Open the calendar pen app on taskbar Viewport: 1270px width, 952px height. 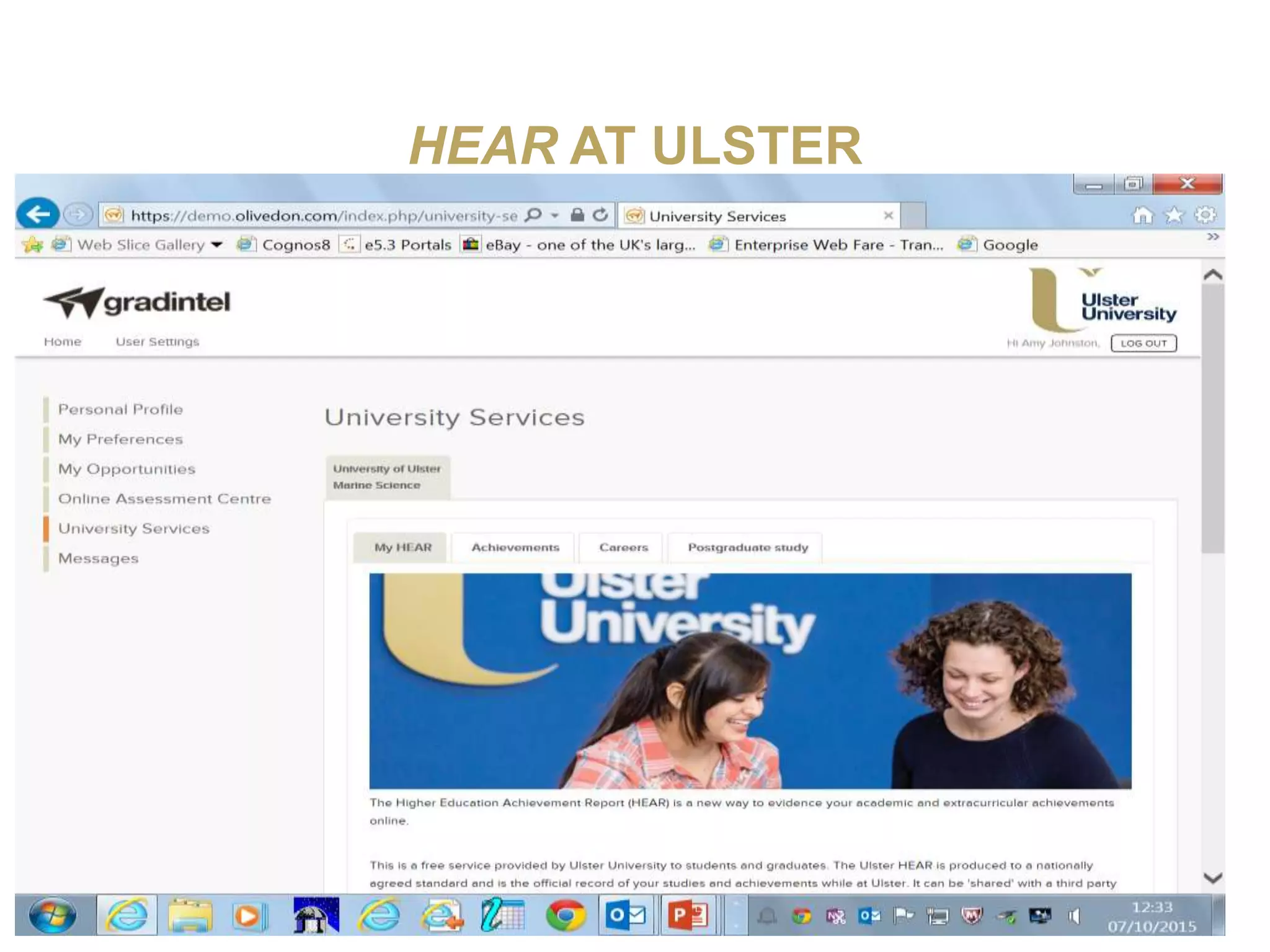tap(502, 915)
